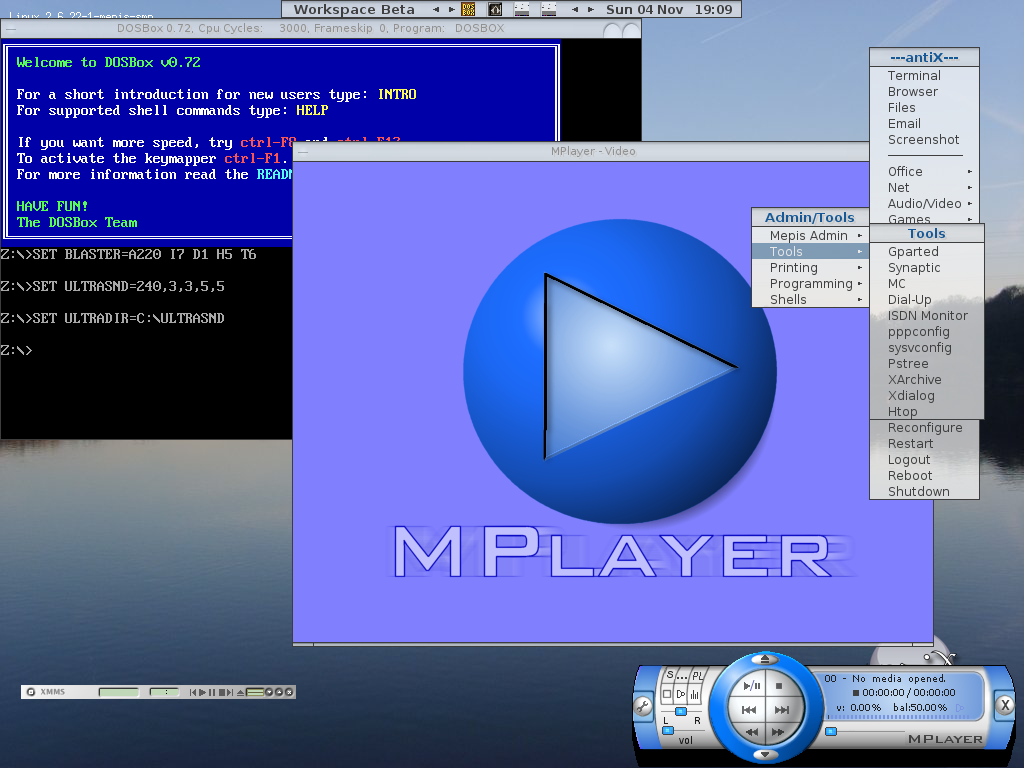Open MPlayer preferences via wrench icon

[x=643, y=707]
